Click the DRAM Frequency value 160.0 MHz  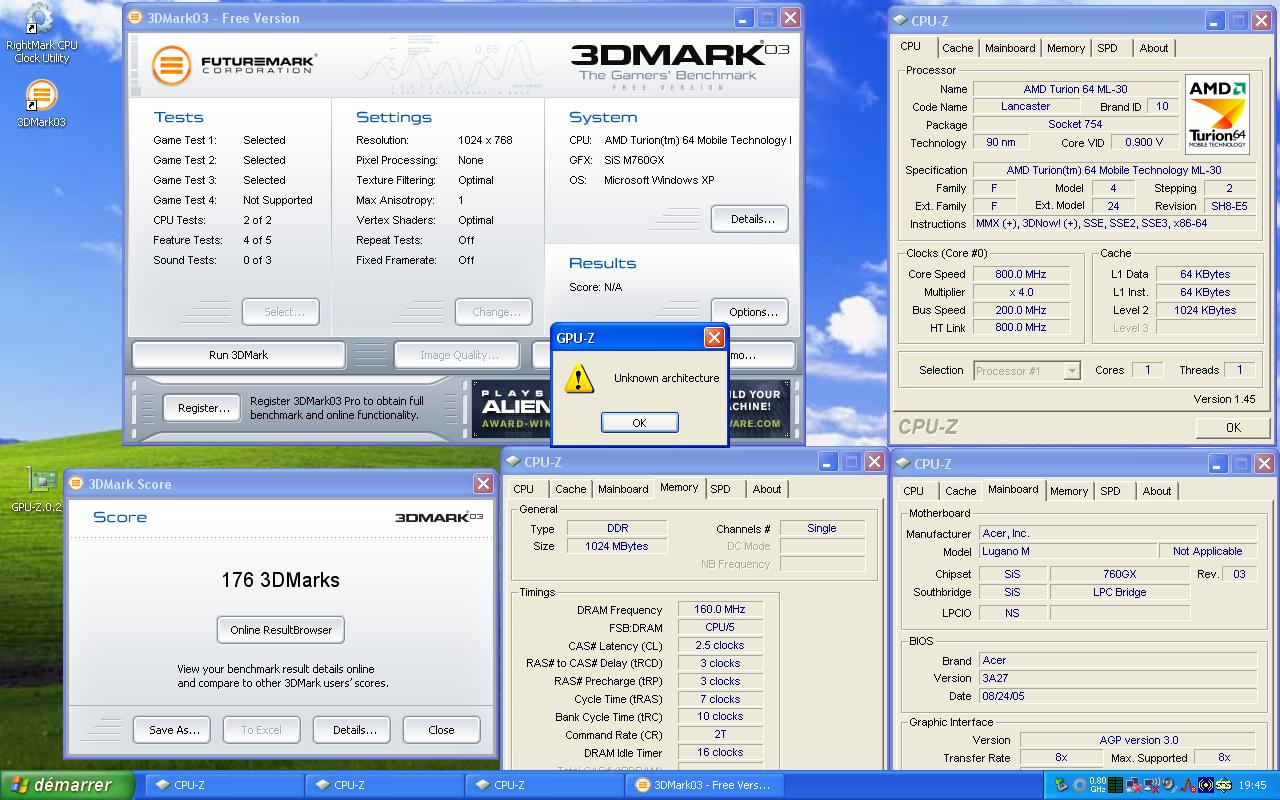click(720, 610)
